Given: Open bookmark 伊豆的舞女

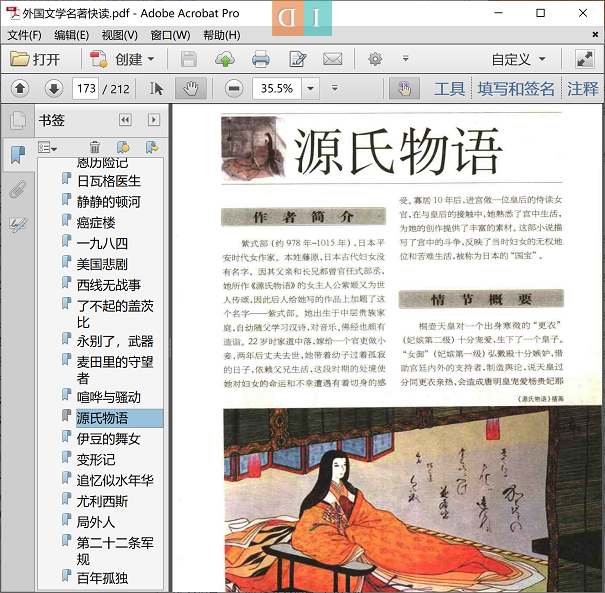Looking at the screenshot, I should click(108, 439).
